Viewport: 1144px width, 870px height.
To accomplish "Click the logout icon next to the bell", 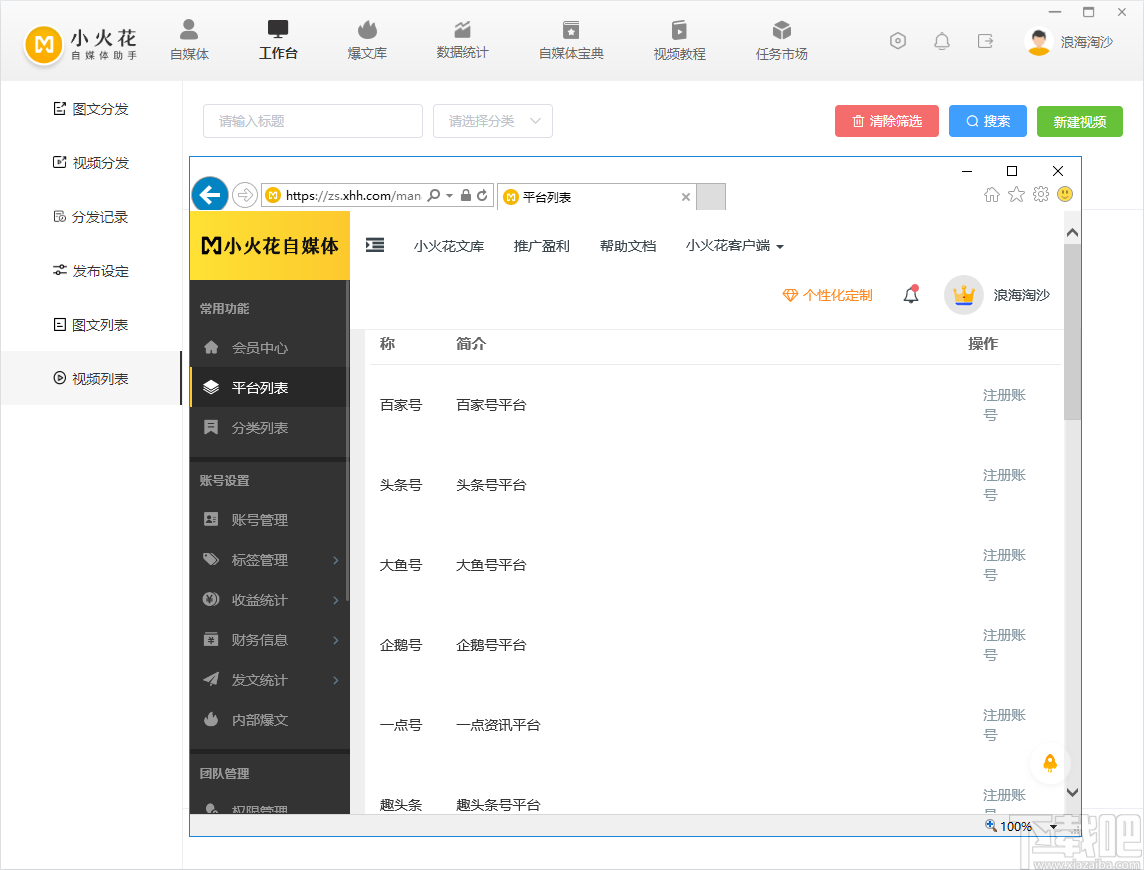I will pyautogui.click(x=985, y=41).
